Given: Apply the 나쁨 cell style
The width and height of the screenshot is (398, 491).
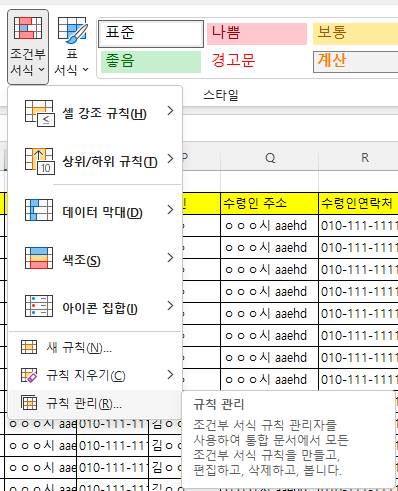Looking at the screenshot, I should [x=257, y=34].
